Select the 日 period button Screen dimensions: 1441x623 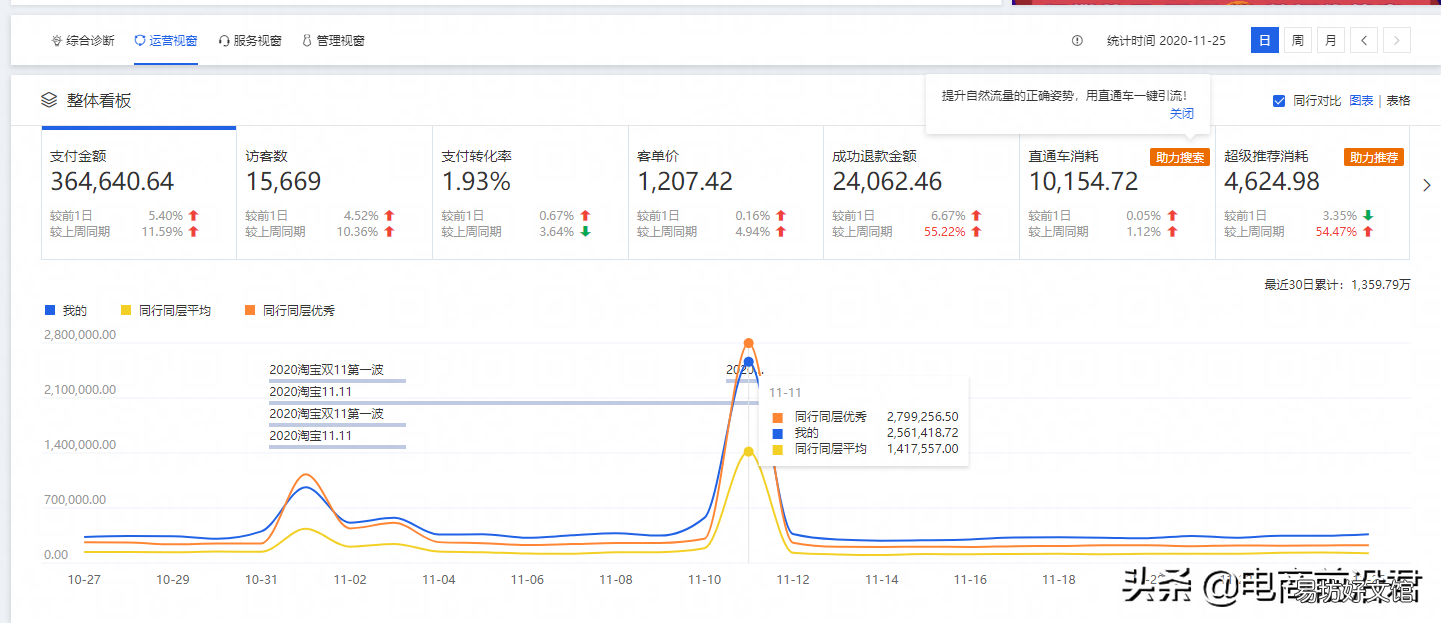click(x=1265, y=41)
